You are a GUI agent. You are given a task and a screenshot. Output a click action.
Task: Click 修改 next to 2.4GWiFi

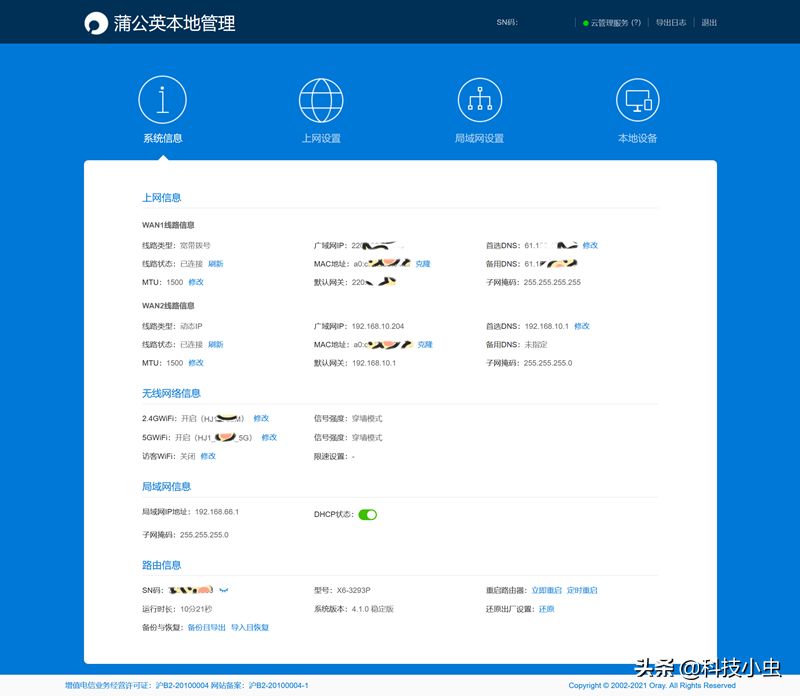(261, 418)
